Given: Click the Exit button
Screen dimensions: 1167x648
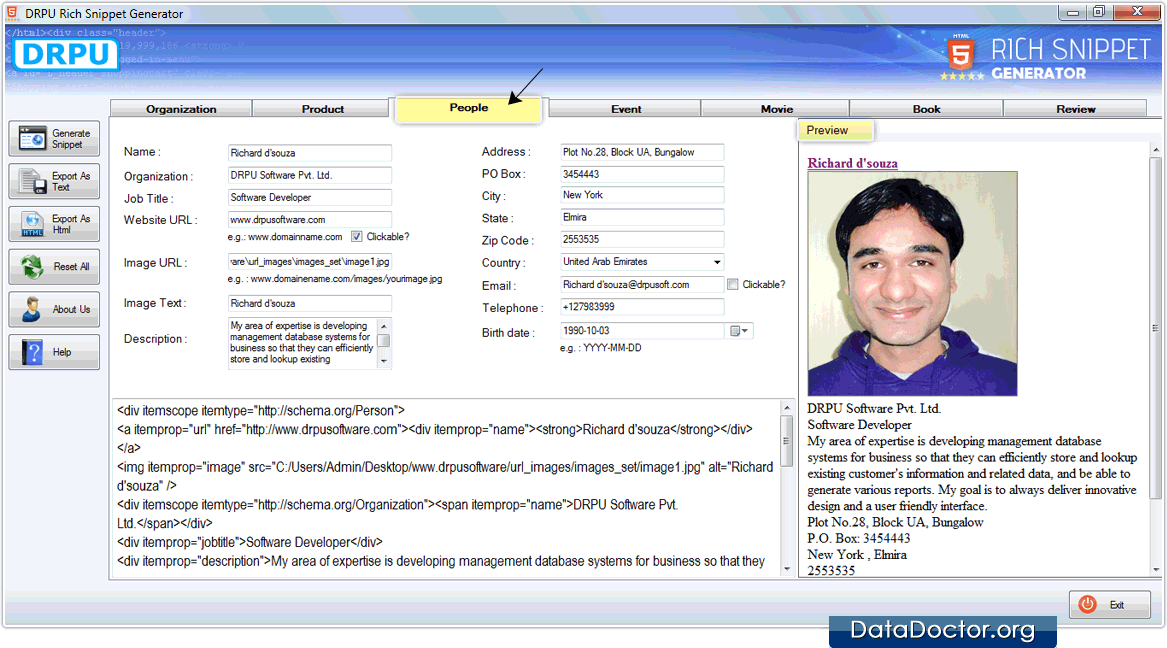Looking at the screenshot, I should pos(1110,605).
